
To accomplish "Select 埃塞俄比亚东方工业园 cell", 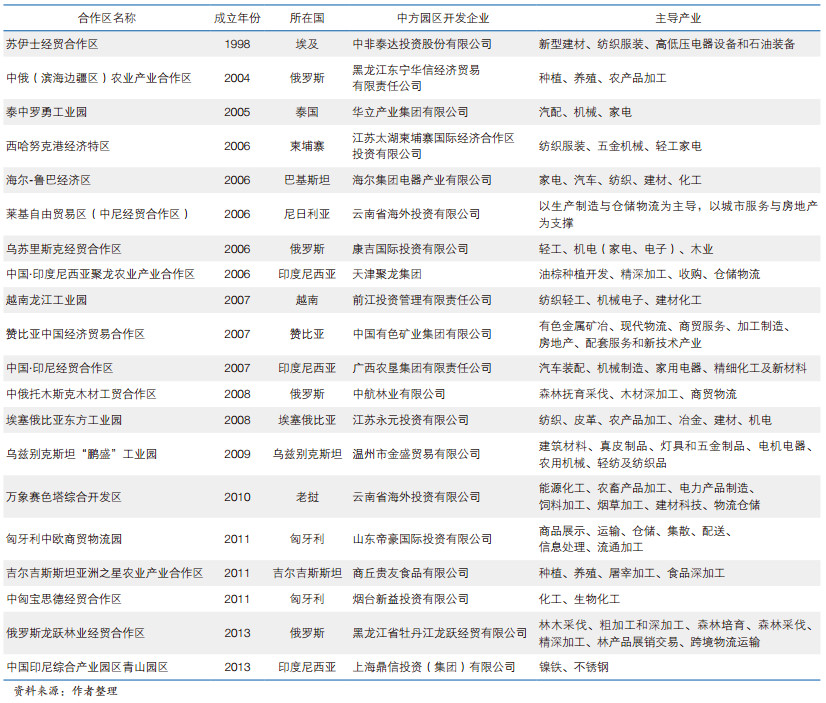I will coord(64,420).
